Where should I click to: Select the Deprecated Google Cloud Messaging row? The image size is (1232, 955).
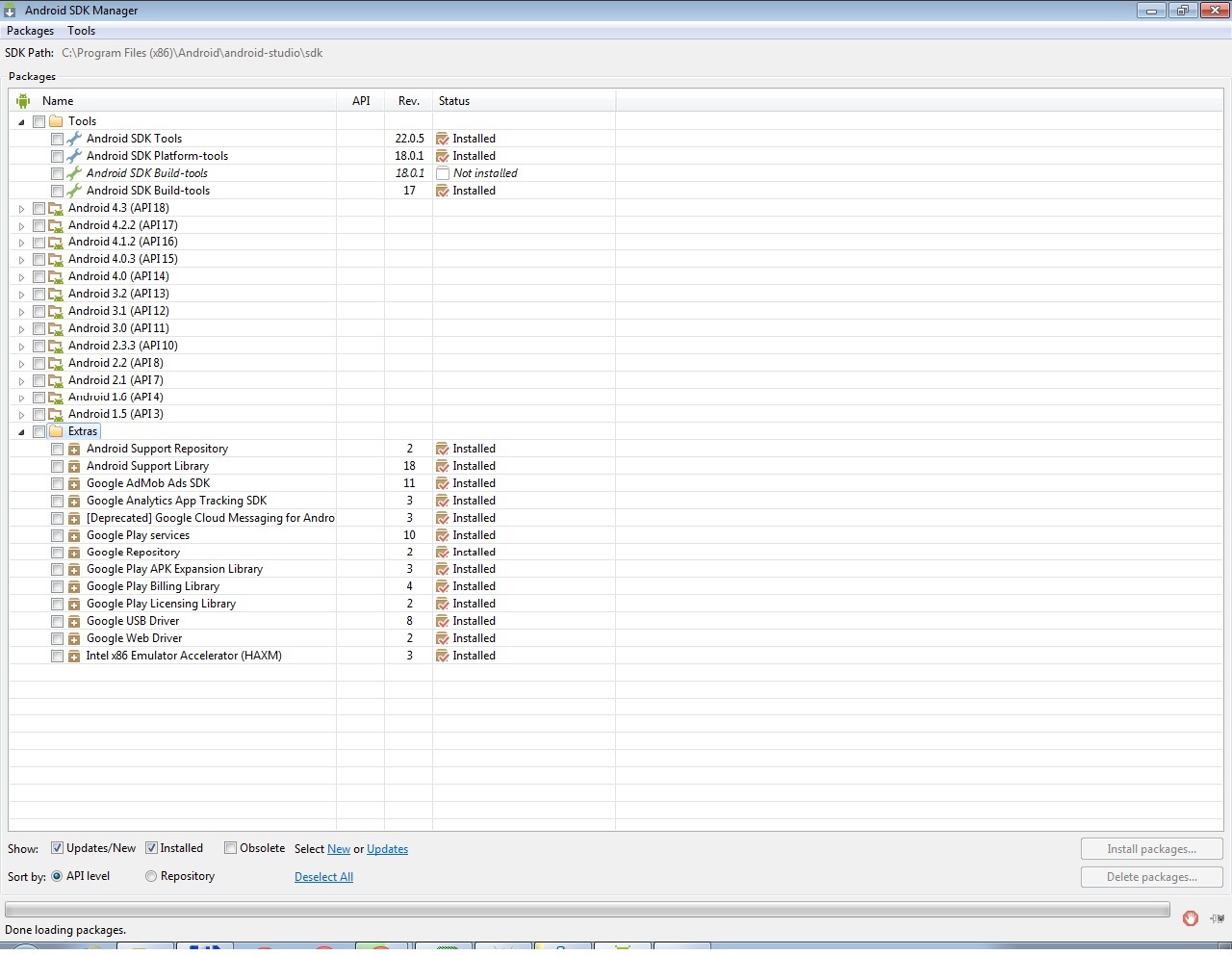click(x=211, y=518)
